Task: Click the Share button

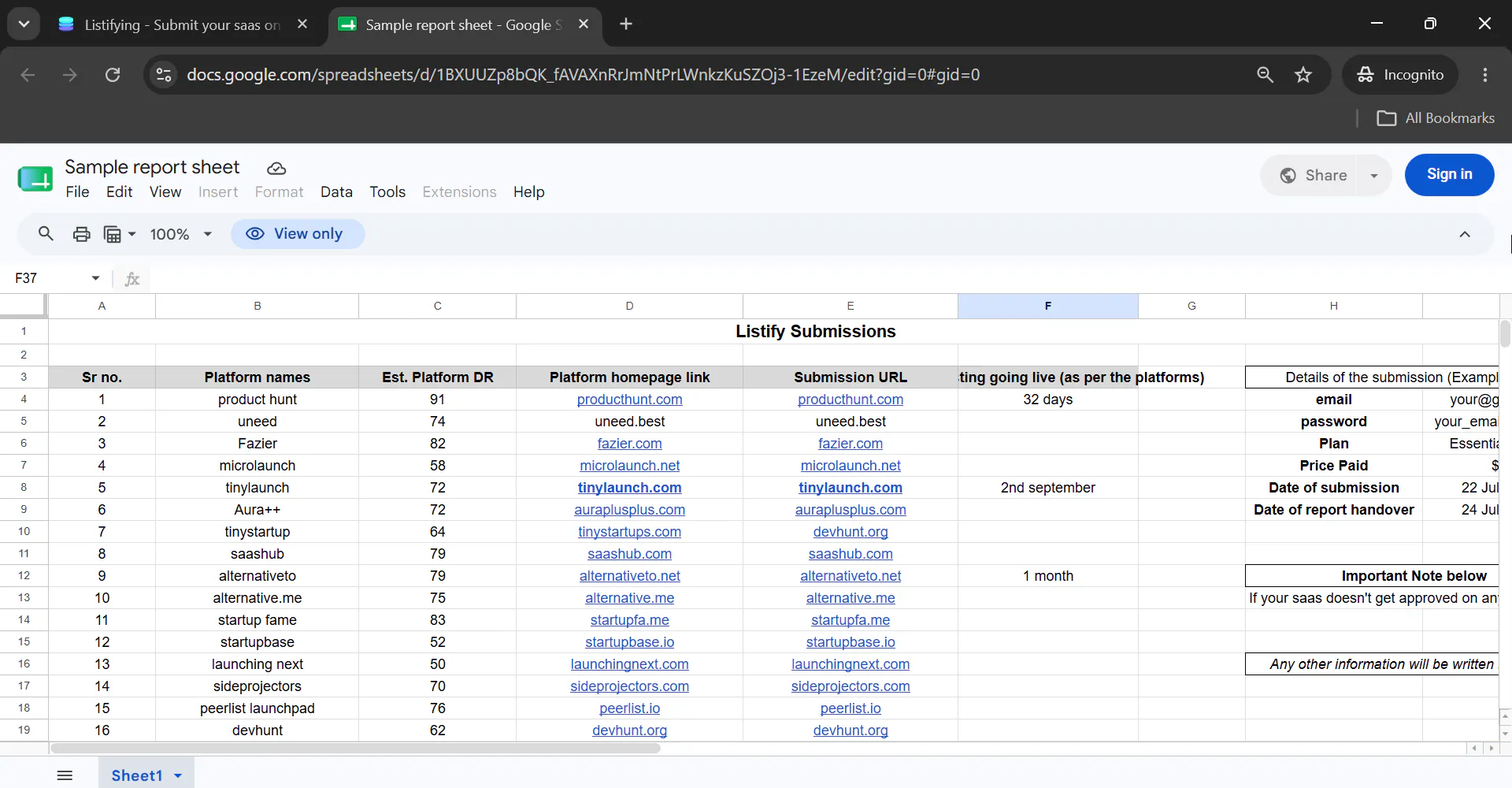Action: 1314,176
